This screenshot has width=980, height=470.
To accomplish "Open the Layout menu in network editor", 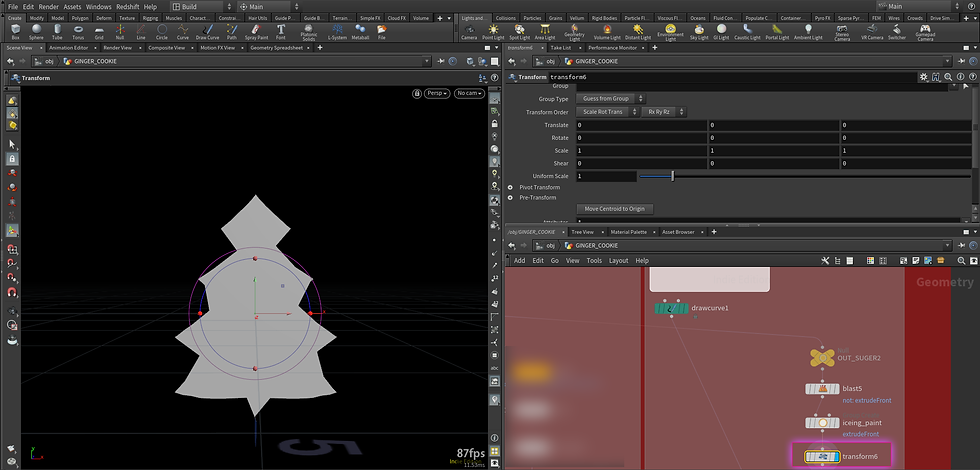I will (x=618, y=261).
